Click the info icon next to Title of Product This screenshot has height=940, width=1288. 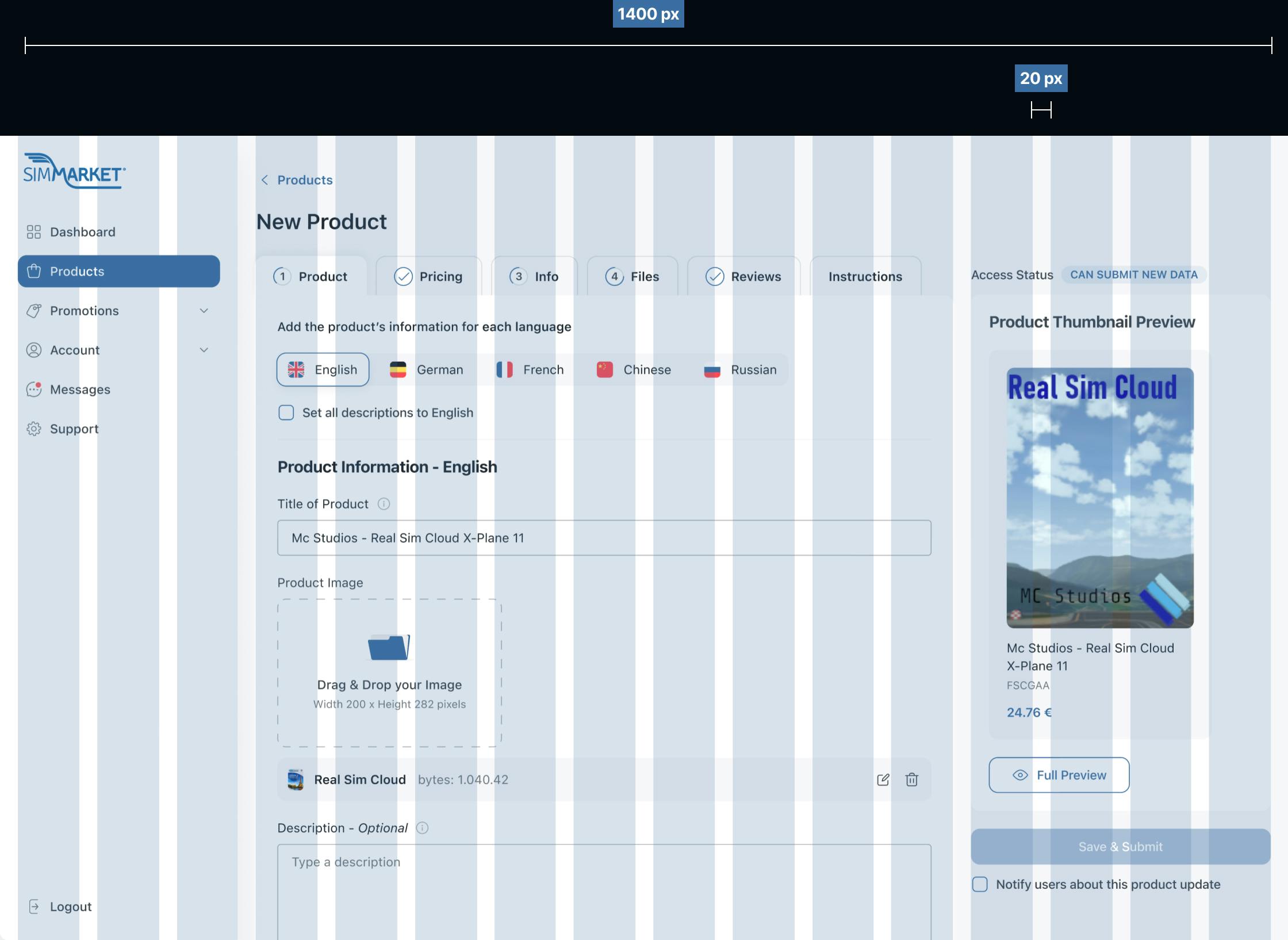click(x=384, y=504)
